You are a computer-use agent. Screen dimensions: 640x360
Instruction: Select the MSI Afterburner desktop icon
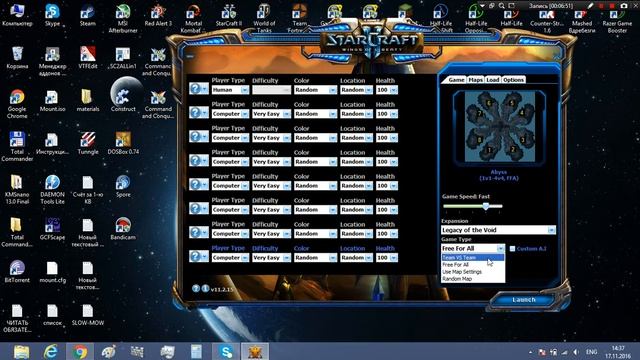tap(123, 19)
